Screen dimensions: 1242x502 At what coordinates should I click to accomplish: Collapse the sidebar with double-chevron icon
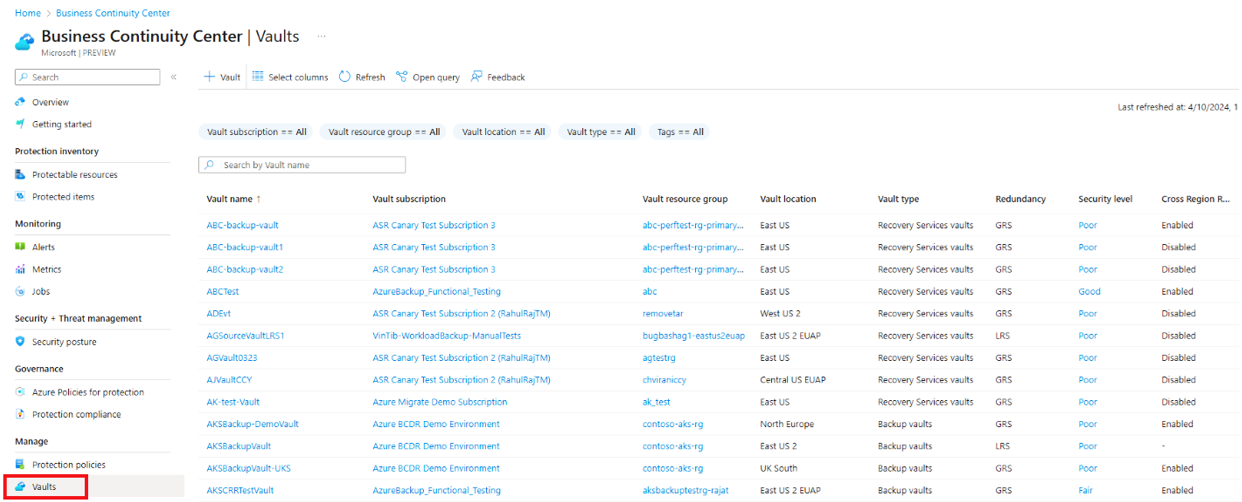pyautogui.click(x=173, y=77)
